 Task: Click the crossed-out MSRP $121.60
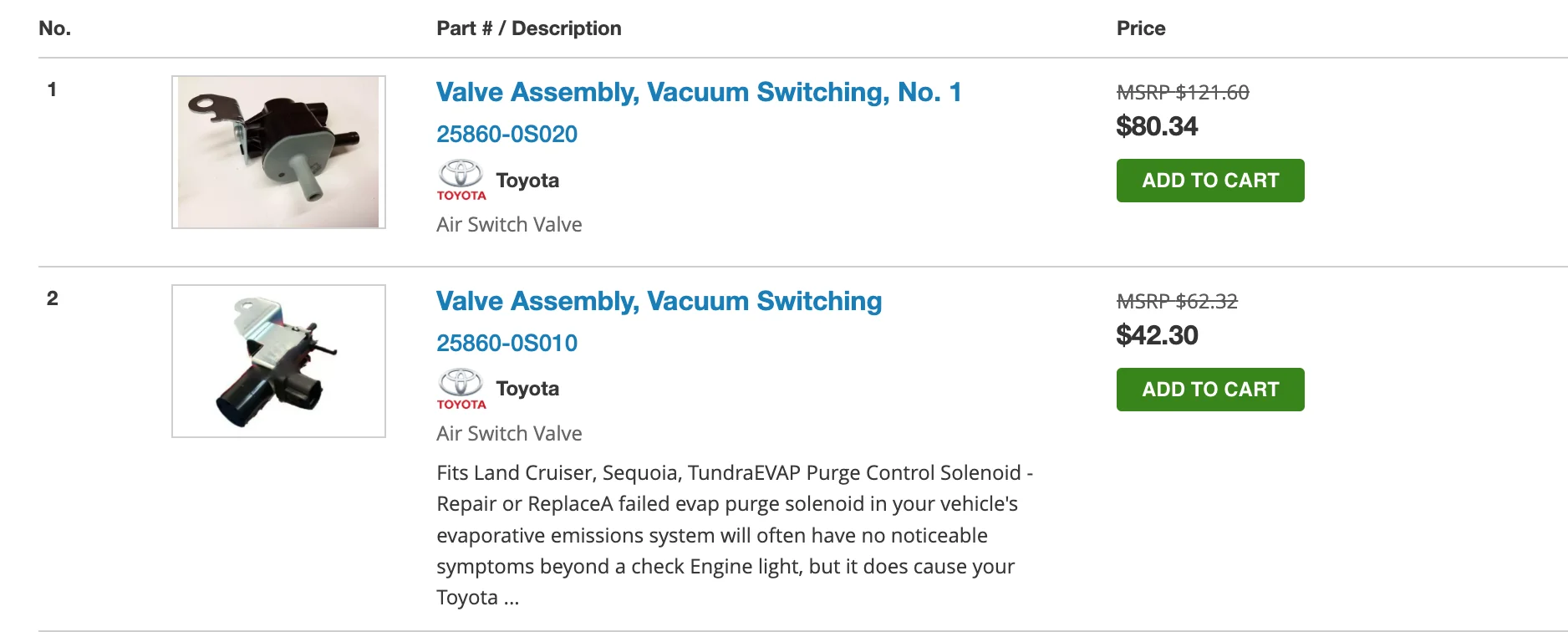point(1182,93)
